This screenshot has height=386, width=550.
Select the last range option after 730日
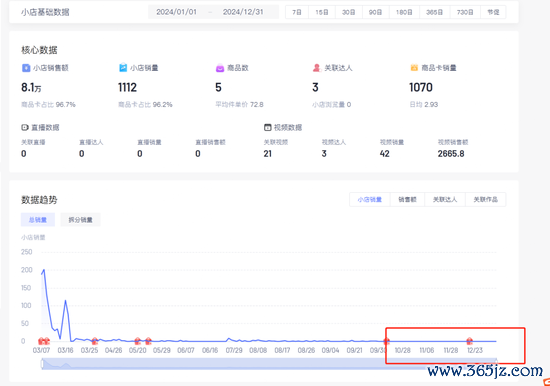(493, 12)
